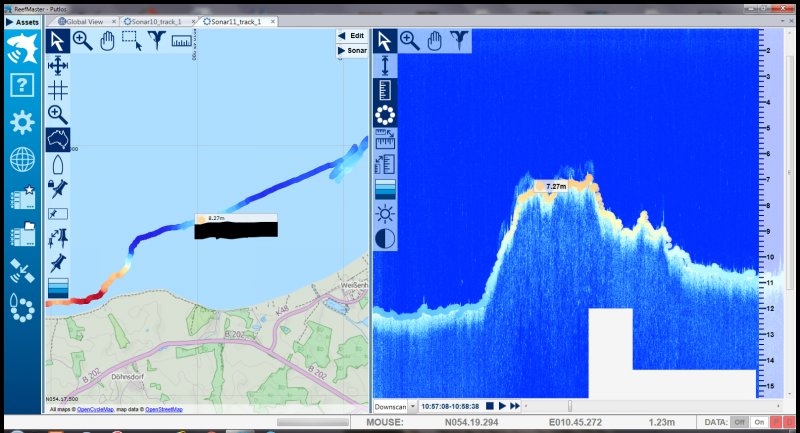
Task: Toggle the map grid lines icon
Action: coord(58,90)
